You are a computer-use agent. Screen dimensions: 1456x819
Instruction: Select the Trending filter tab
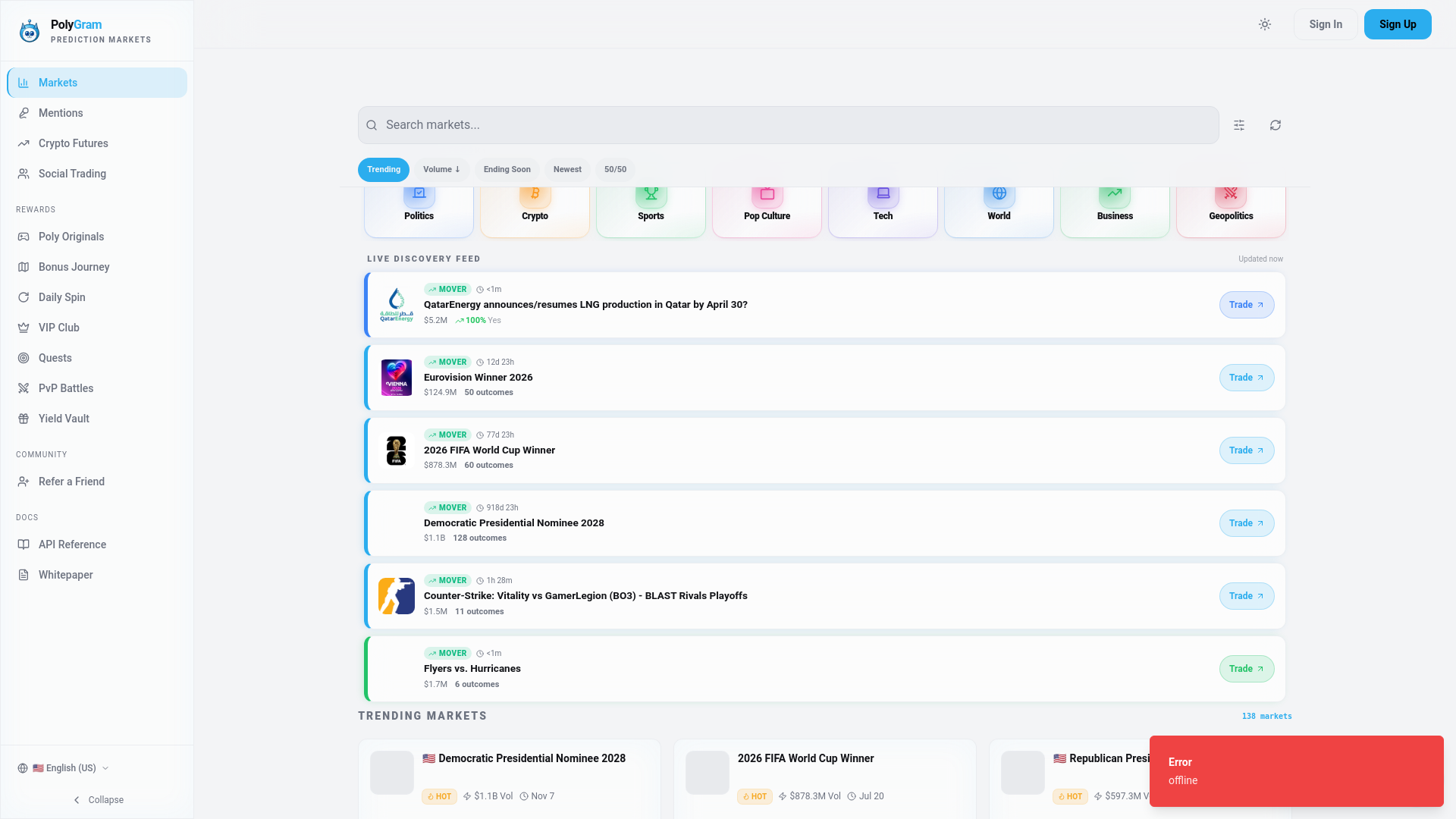click(384, 170)
